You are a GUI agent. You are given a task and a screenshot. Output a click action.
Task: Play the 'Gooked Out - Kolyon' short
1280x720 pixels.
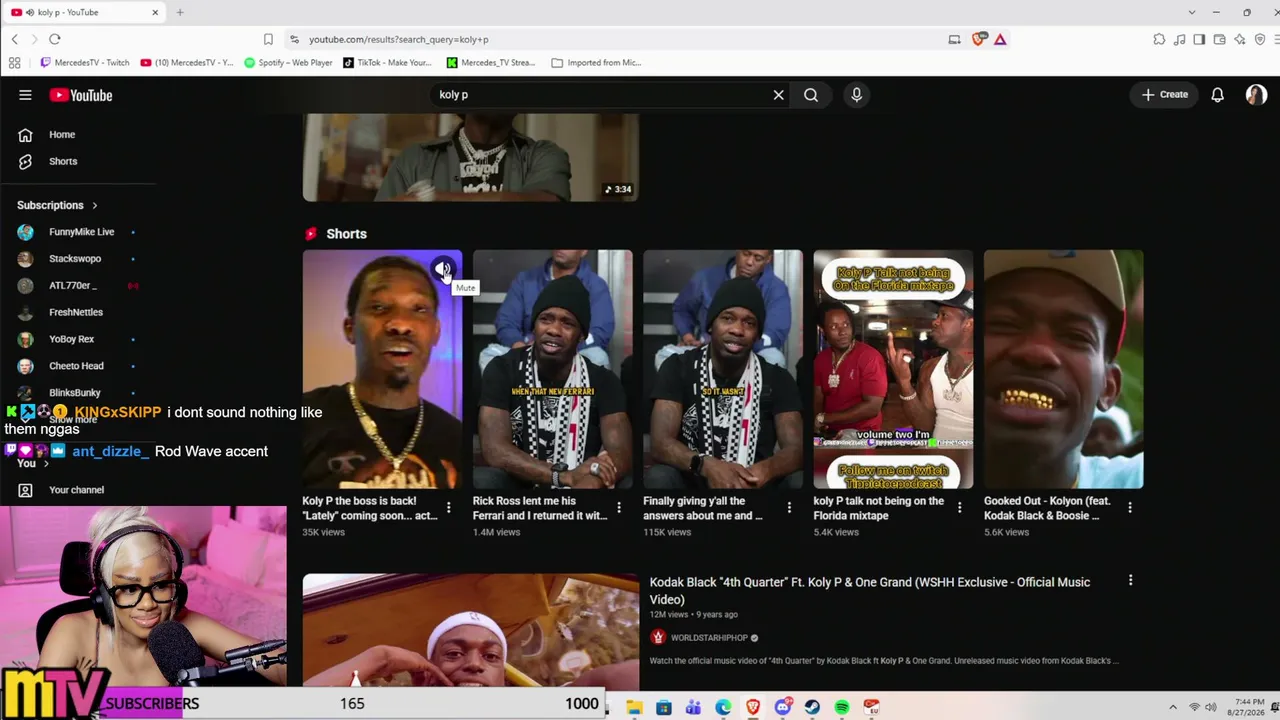(1063, 369)
